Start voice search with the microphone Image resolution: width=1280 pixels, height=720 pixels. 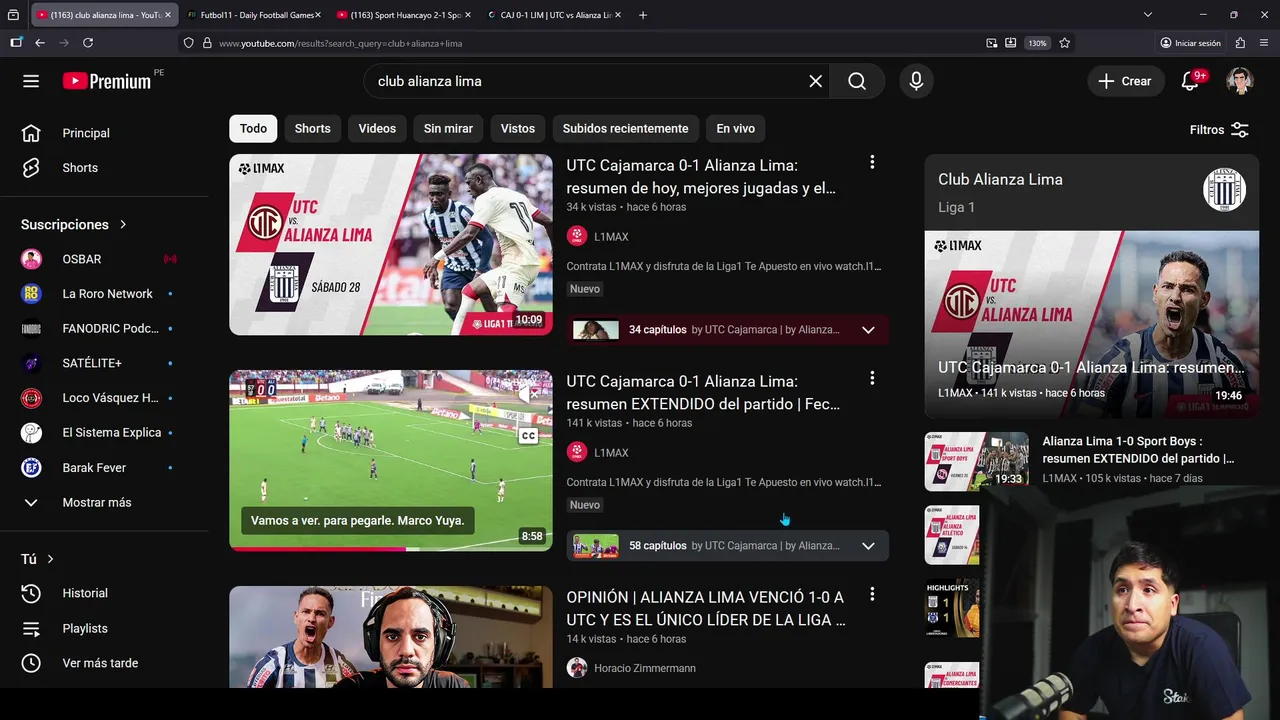click(x=916, y=81)
